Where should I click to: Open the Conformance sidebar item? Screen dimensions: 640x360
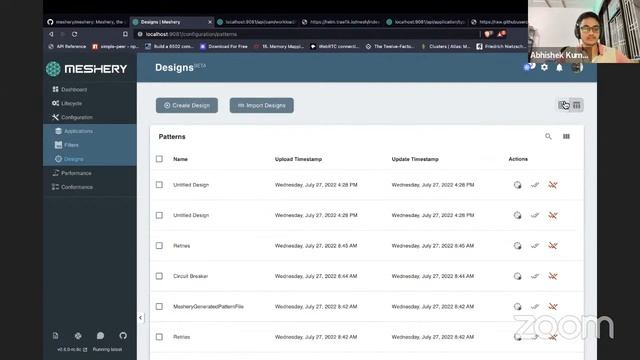(x=72, y=187)
